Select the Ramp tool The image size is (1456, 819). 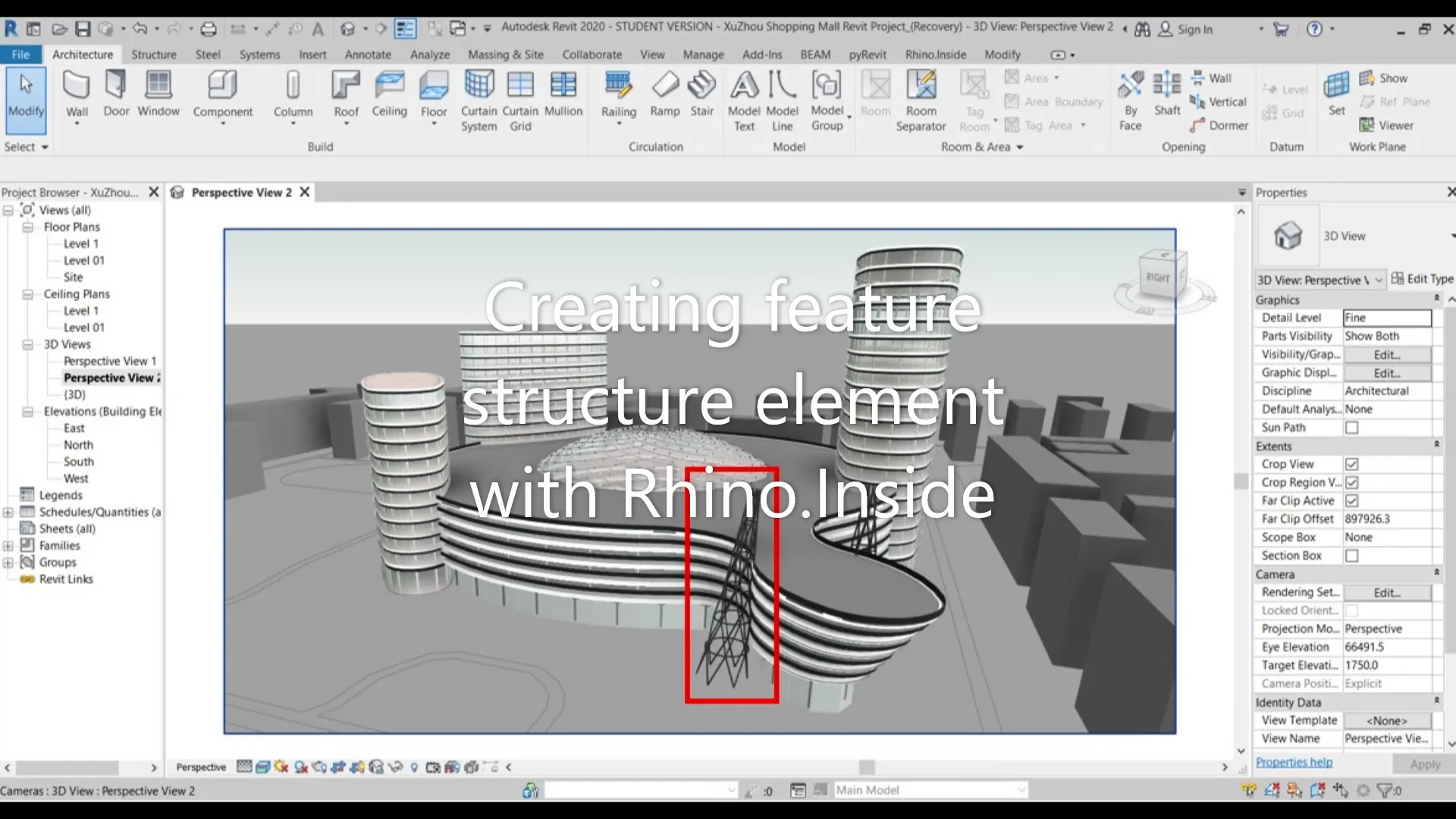(x=665, y=95)
